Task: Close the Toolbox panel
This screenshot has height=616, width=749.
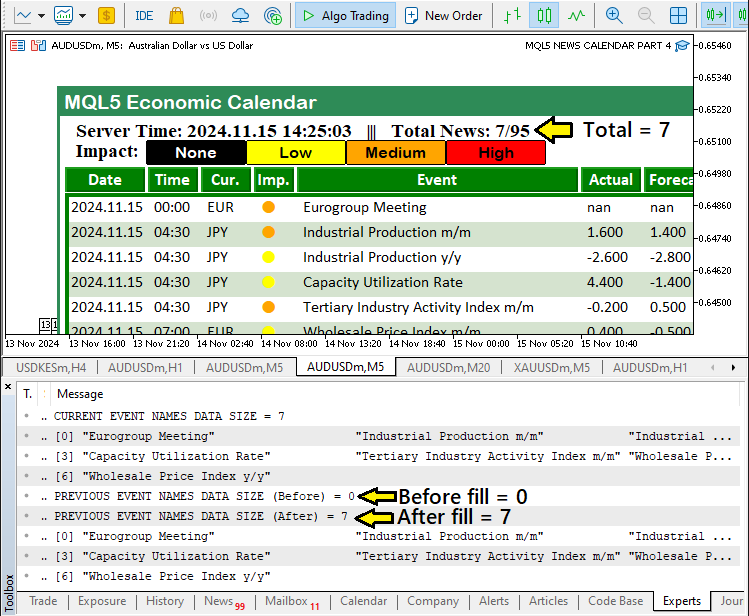Action: [x=8, y=387]
